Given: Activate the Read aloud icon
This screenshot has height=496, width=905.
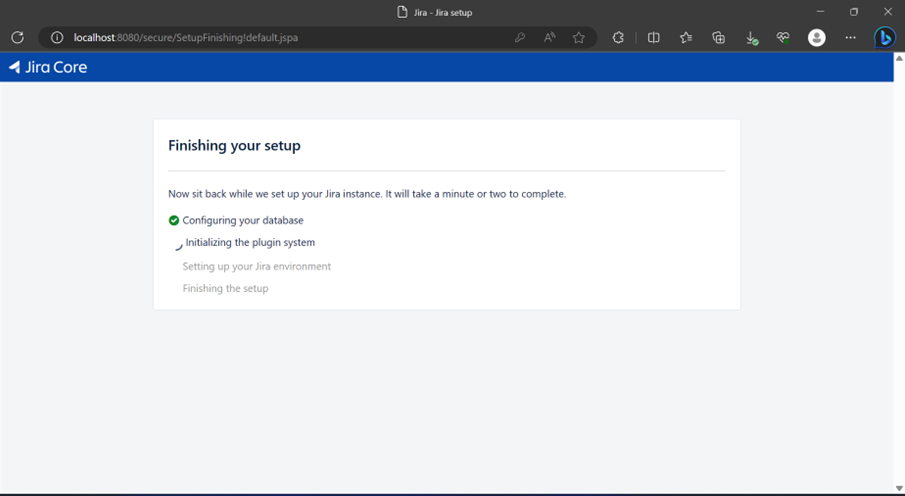Looking at the screenshot, I should point(549,38).
